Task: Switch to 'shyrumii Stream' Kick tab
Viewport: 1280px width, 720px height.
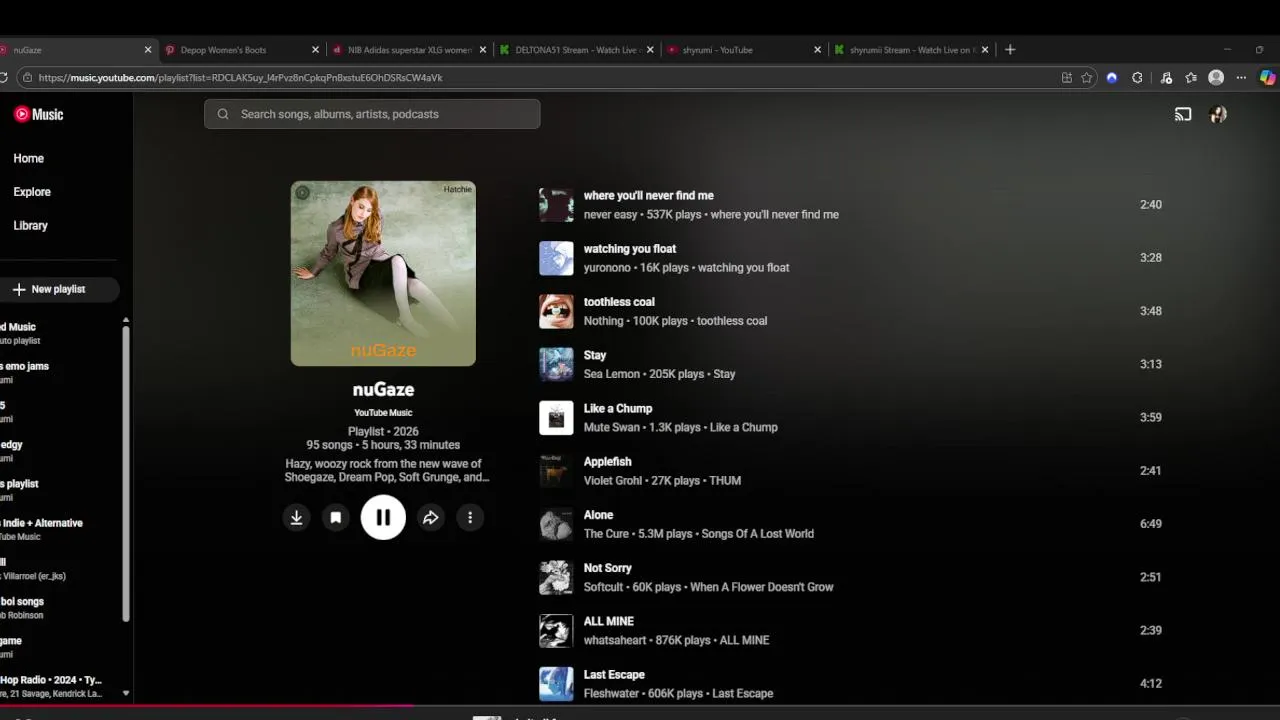Action: tap(911, 50)
